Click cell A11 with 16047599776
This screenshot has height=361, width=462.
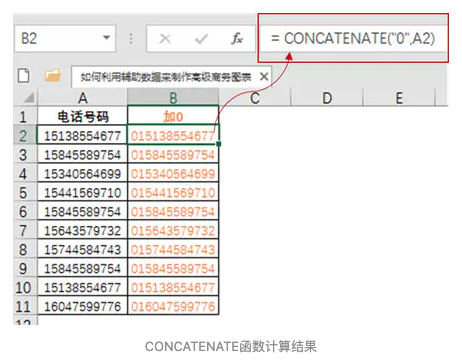(x=83, y=306)
